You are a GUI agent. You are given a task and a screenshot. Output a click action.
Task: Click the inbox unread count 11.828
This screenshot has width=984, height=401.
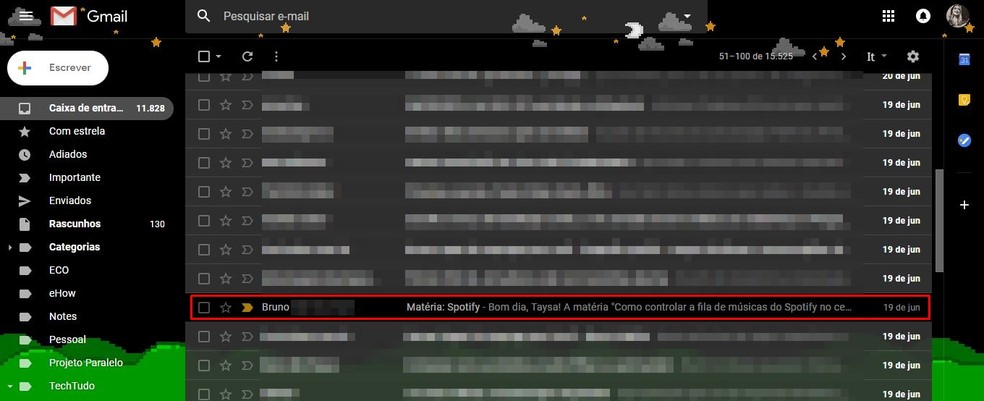151,108
